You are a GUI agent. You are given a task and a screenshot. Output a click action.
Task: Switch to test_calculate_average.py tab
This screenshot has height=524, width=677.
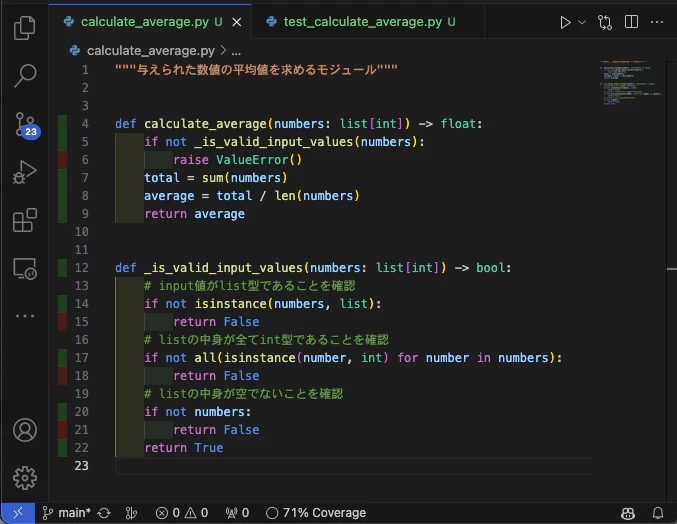coord(361,22)
